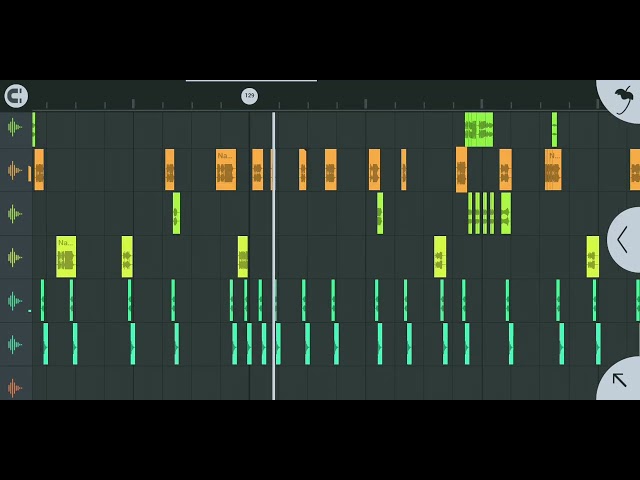Select the orange clip labeled "N..."

553,170
